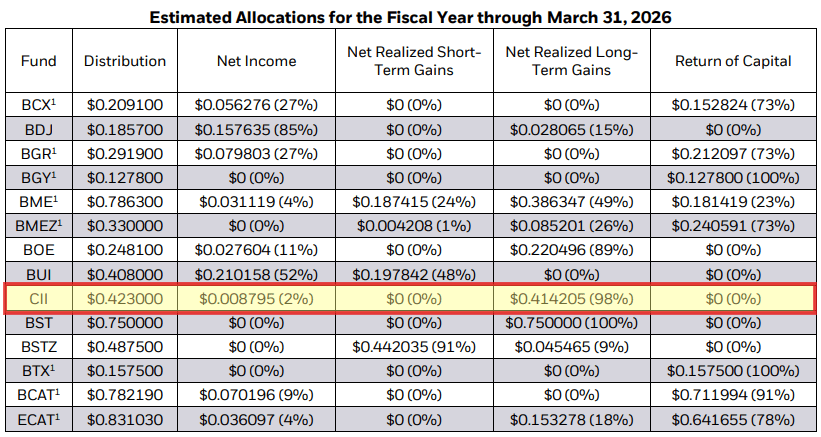Click the Net Income column header
The width and height of the screenshot is (821, 437).
click(x=256, y=61)
